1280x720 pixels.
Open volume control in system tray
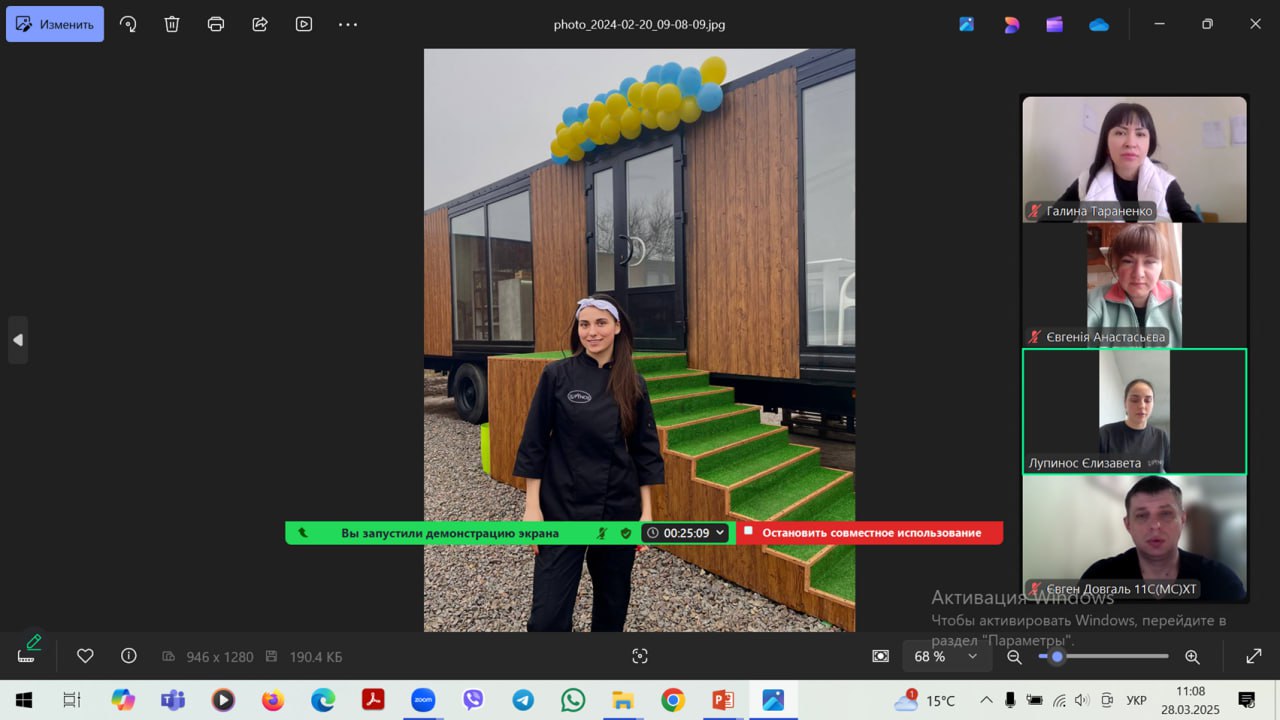[1082, 700]
